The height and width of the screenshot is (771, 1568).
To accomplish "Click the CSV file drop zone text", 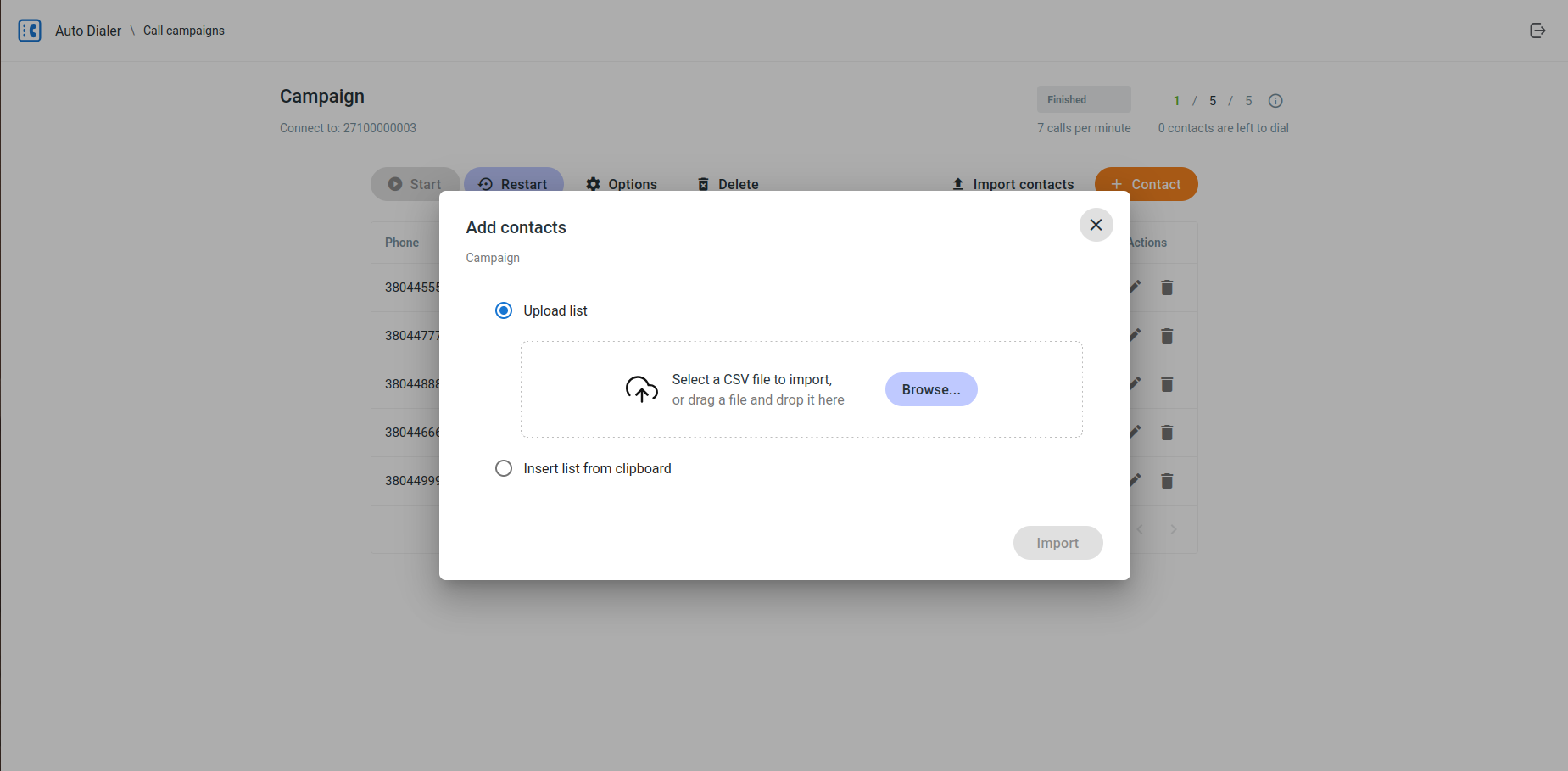I will coord(758,389).
